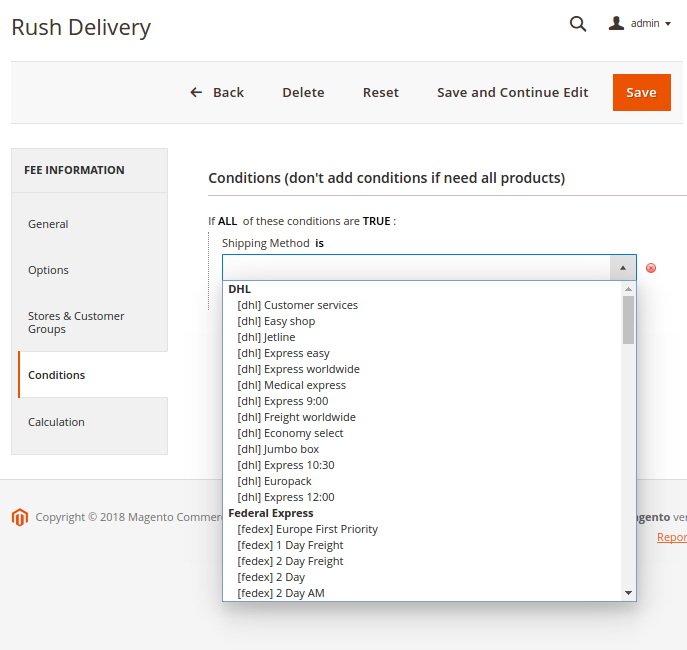
Task: Click the ALL condition aggregator link
Action: [227, 221]
